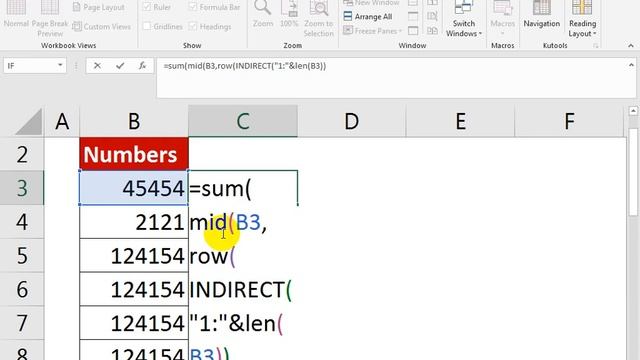Image resolution: width=640 pixels, height=360 pixels.
Task: Open Kutools Navigation pane
Action: click(x=542, y=15)
